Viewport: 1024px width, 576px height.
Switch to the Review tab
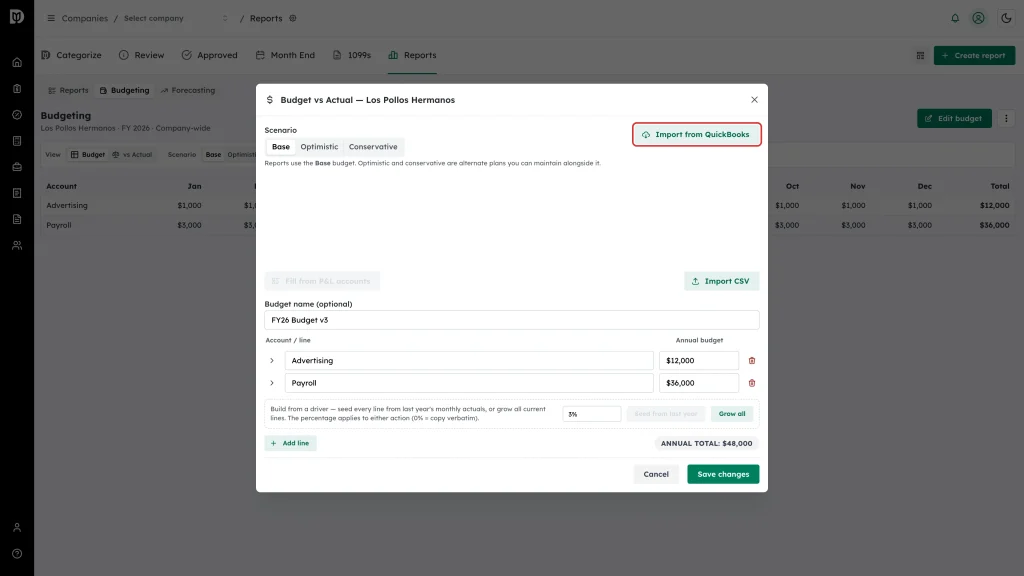click(142, 56)
